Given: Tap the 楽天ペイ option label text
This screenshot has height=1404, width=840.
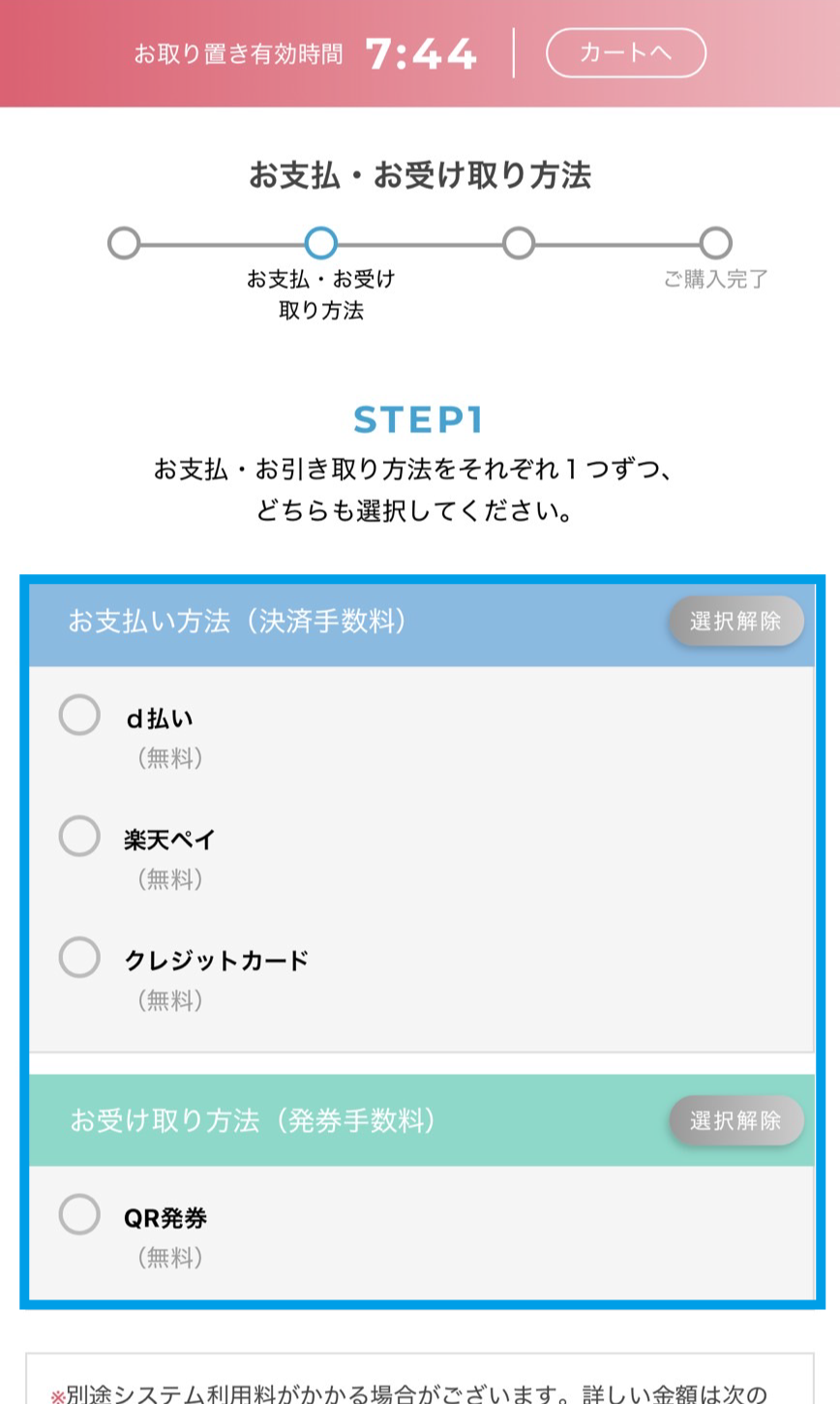Looking at the screenshot, I should click(x=169, y=839).
